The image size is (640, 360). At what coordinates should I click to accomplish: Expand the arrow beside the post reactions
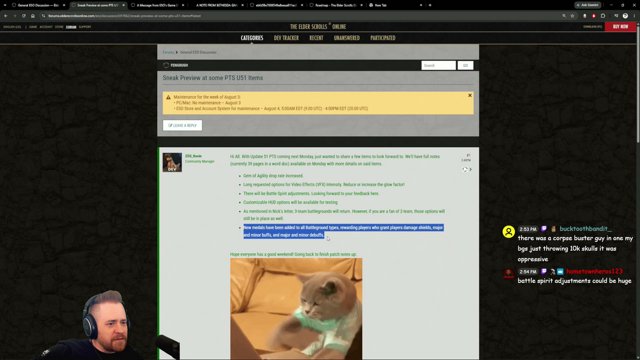[471, 169]
